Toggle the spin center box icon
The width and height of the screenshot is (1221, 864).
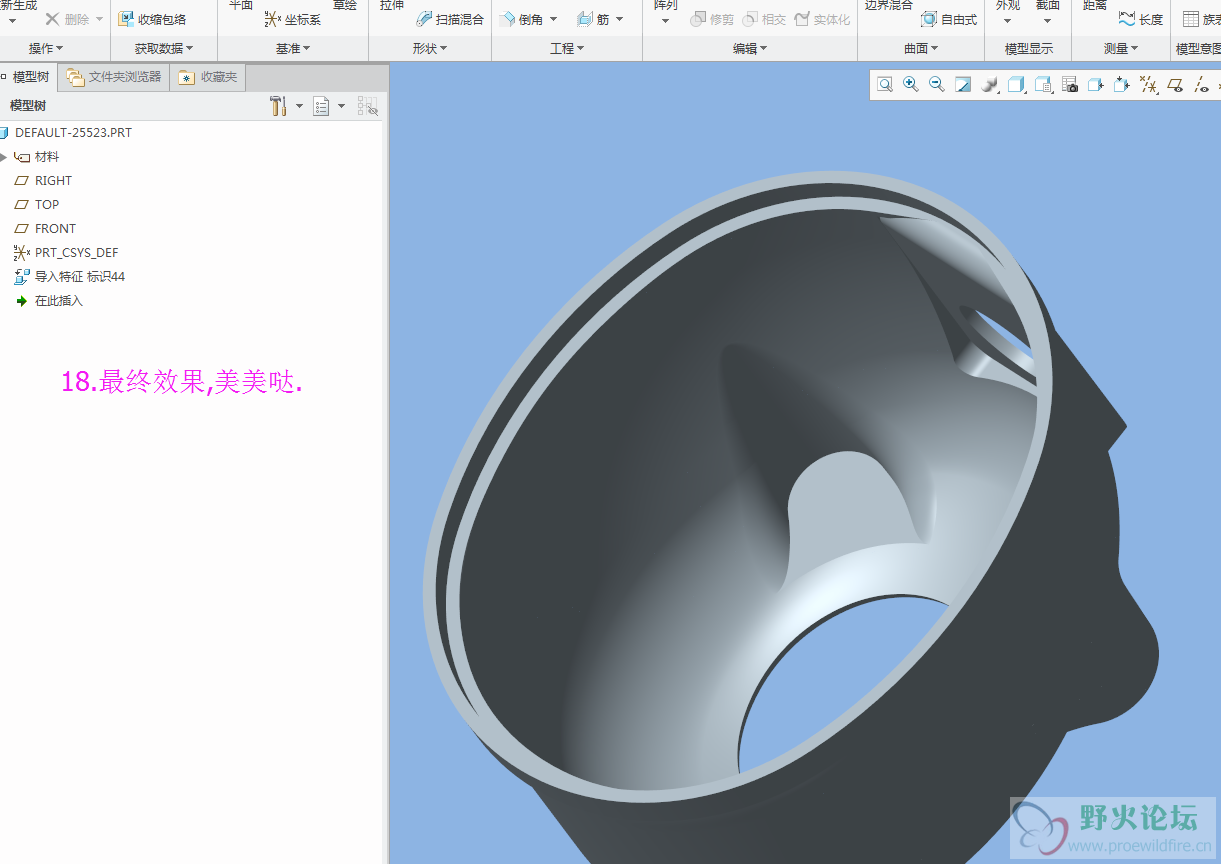1122,85
